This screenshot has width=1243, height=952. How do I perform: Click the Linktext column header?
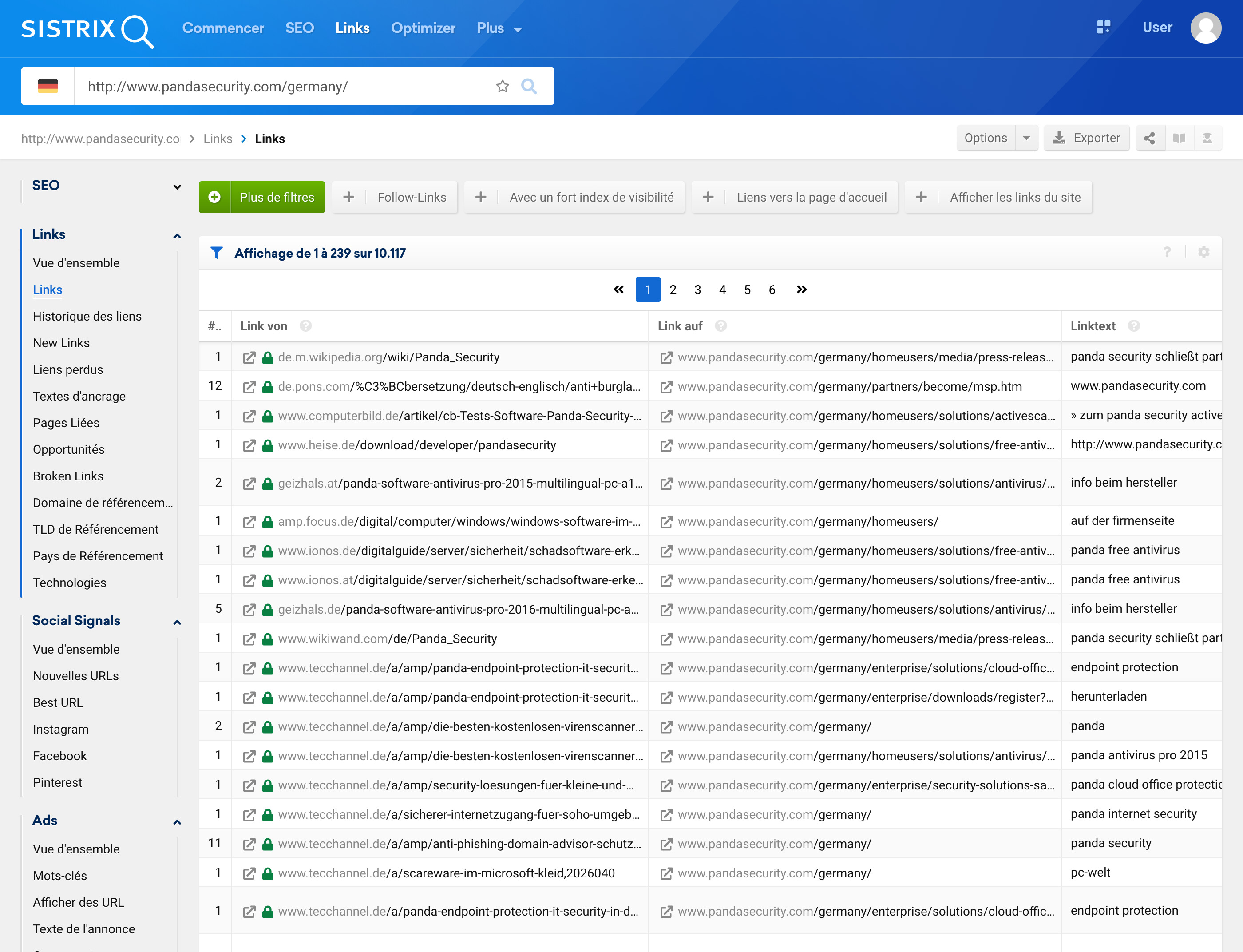click(x=1093, y=326)
